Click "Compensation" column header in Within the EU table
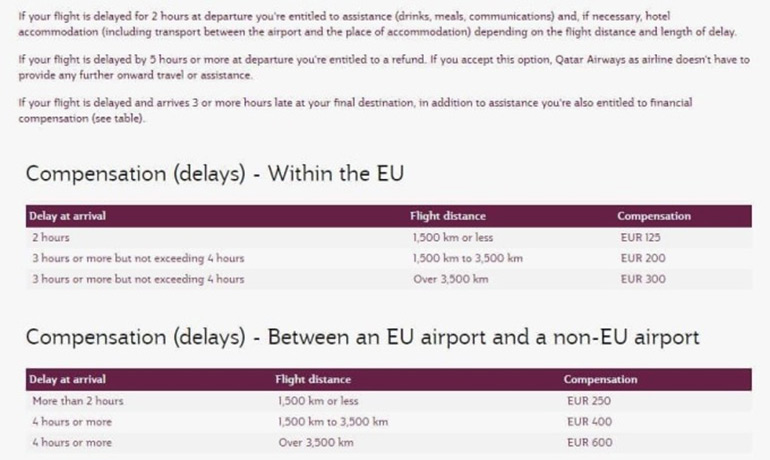 (x=653, y=216)
